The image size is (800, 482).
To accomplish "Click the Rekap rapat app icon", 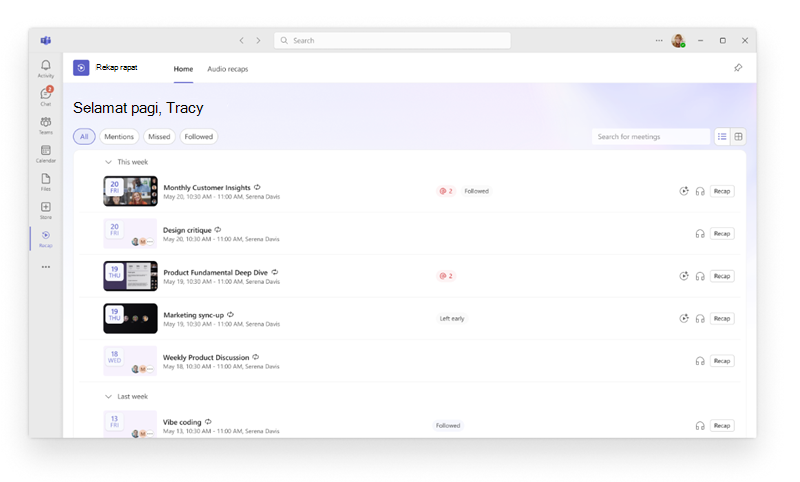I will click(81, 67).
